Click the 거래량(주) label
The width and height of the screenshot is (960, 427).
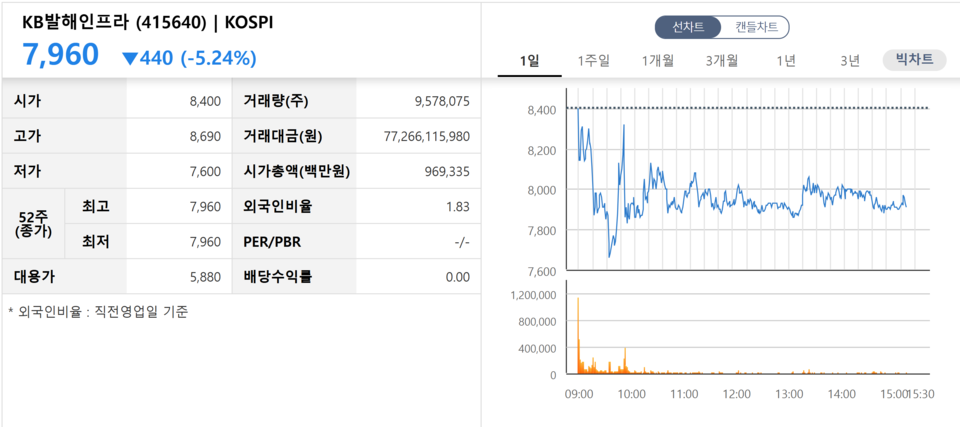277,102
